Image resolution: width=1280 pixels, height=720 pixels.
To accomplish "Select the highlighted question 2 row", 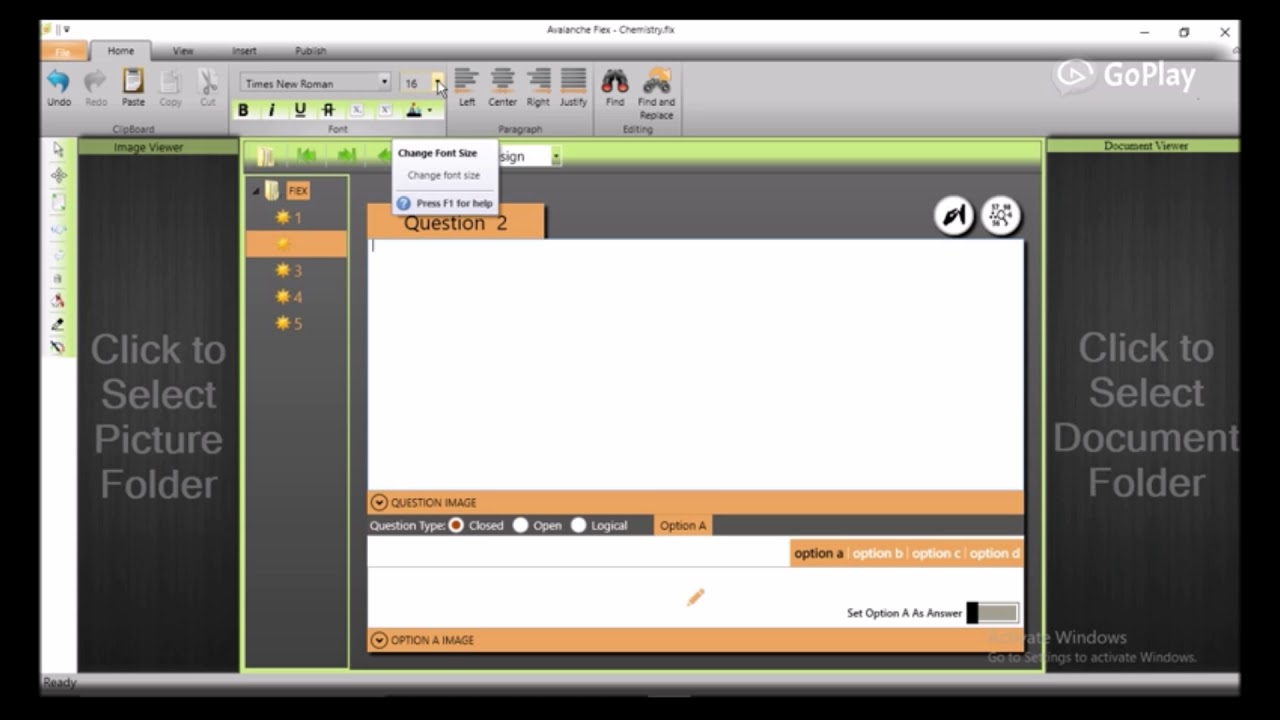I will 297,244.
